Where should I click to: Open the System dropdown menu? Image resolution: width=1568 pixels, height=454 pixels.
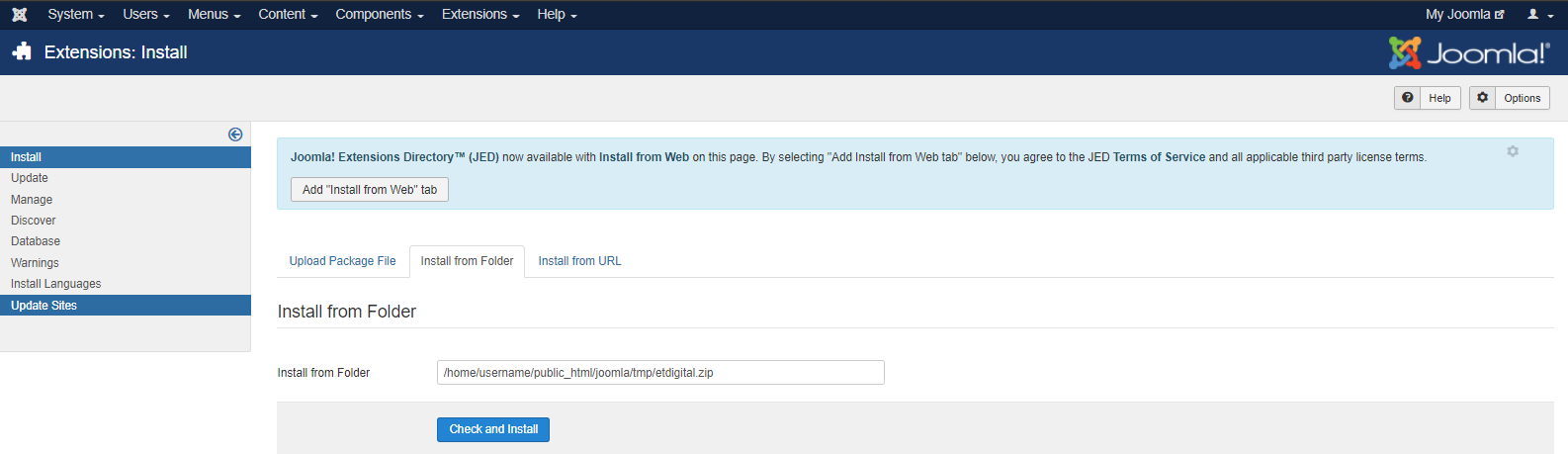76,14
